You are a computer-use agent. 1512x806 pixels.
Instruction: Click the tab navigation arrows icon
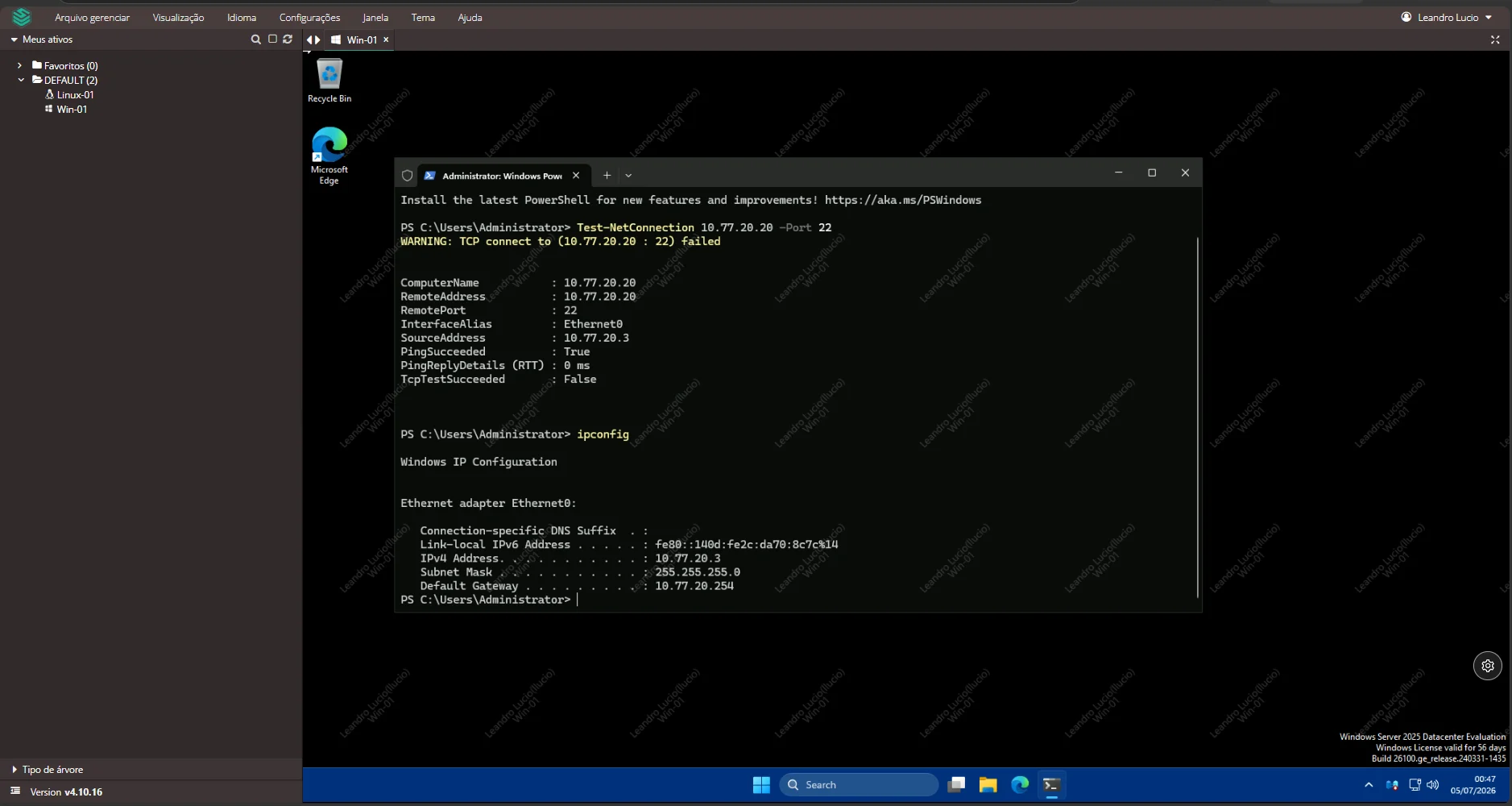pyautogui.click(x=313, y=39)
